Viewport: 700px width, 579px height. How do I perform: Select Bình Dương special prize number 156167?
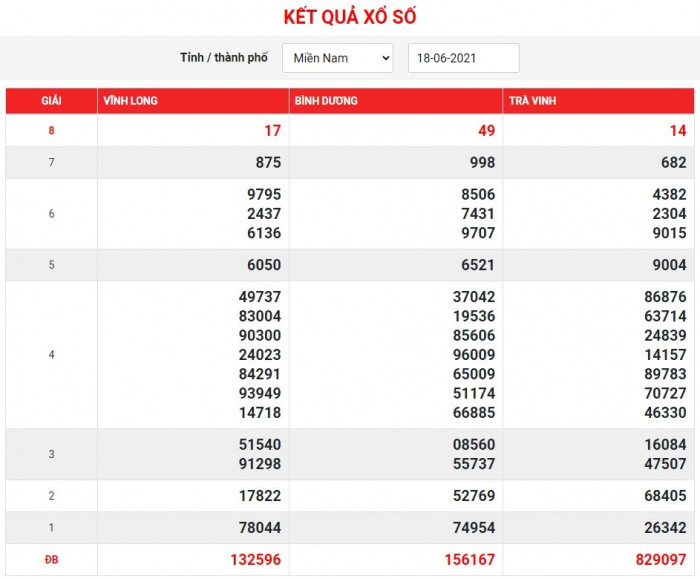point(466,560)
